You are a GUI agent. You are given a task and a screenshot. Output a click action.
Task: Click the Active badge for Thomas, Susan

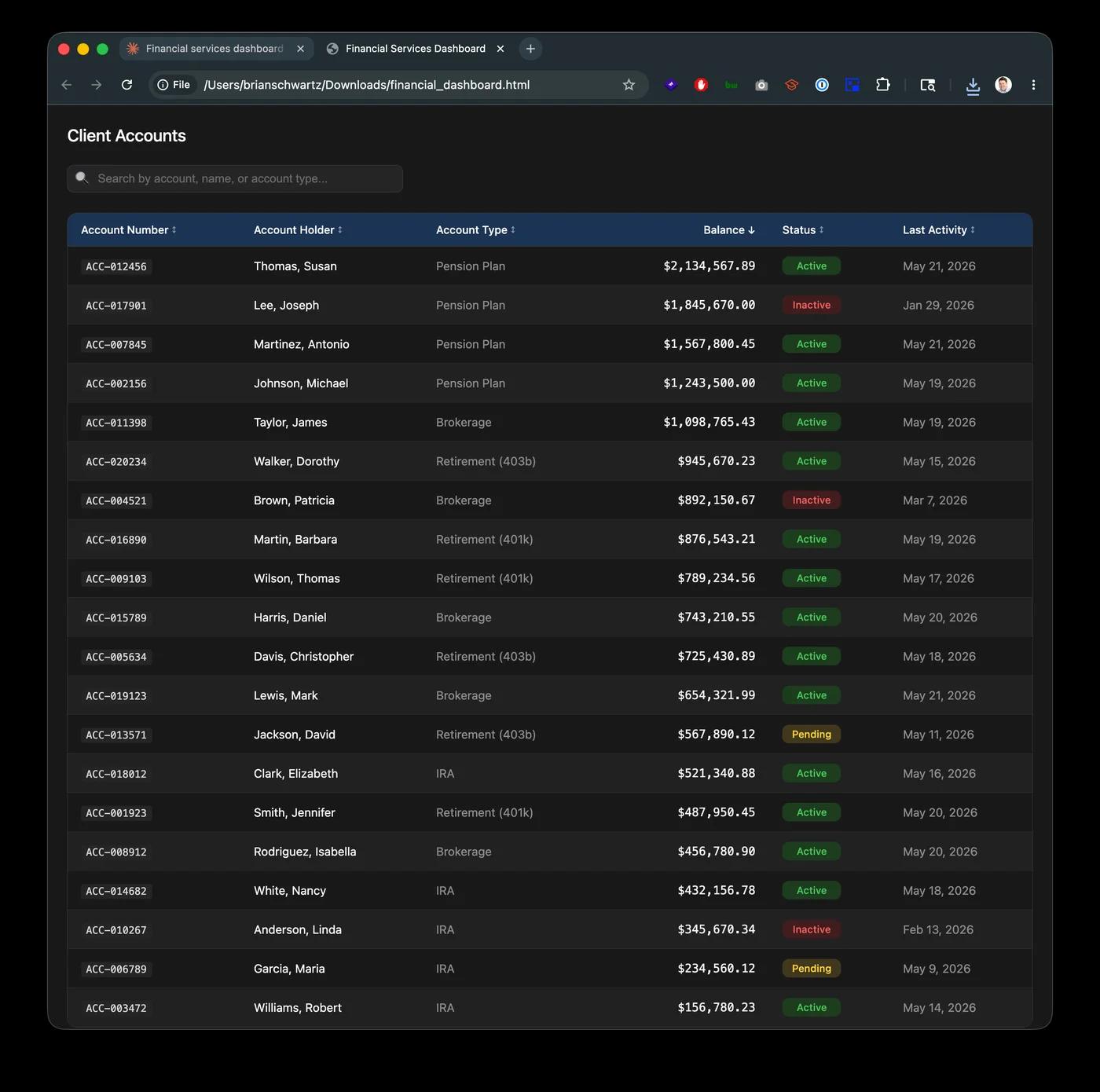pos(812,266)
